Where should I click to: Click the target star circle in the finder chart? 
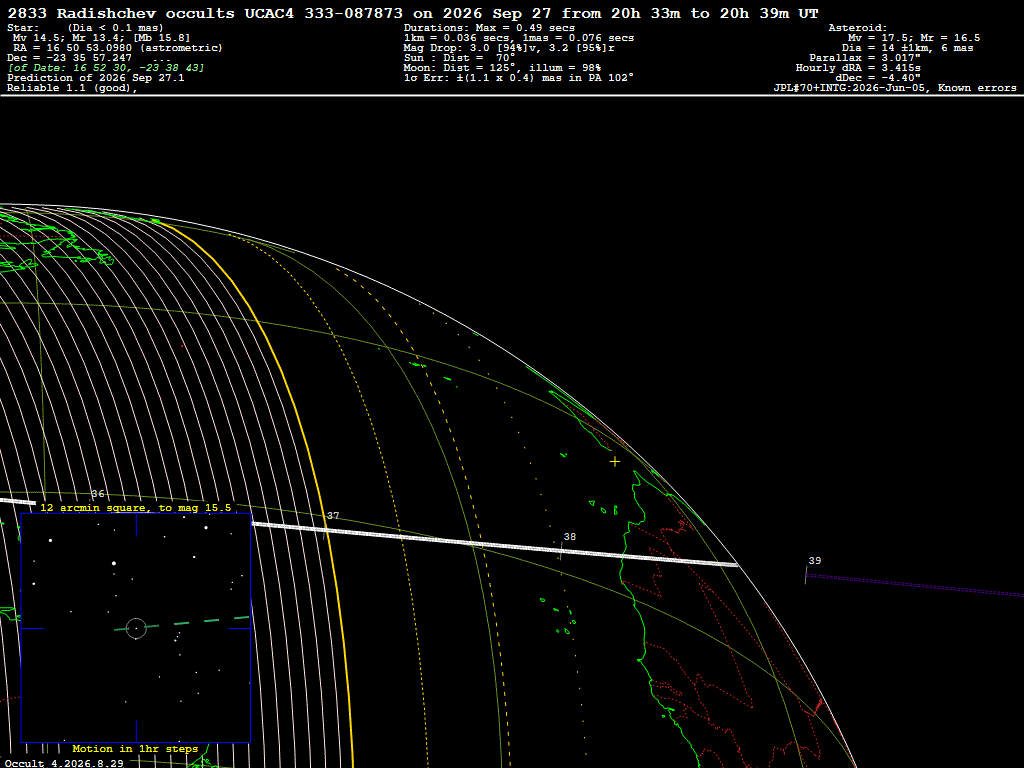(136, 628)
